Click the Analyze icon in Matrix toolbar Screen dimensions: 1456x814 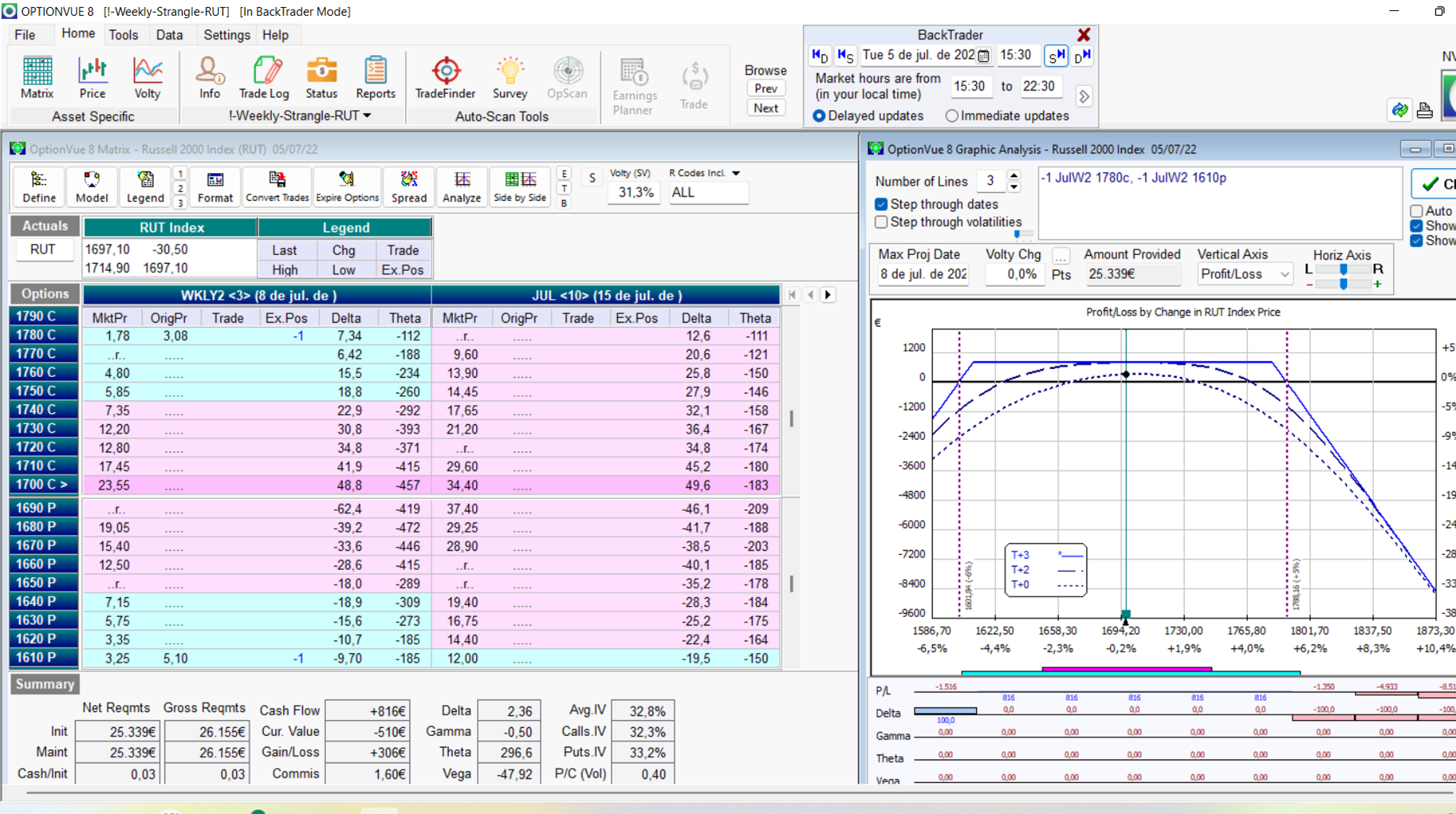462,186
